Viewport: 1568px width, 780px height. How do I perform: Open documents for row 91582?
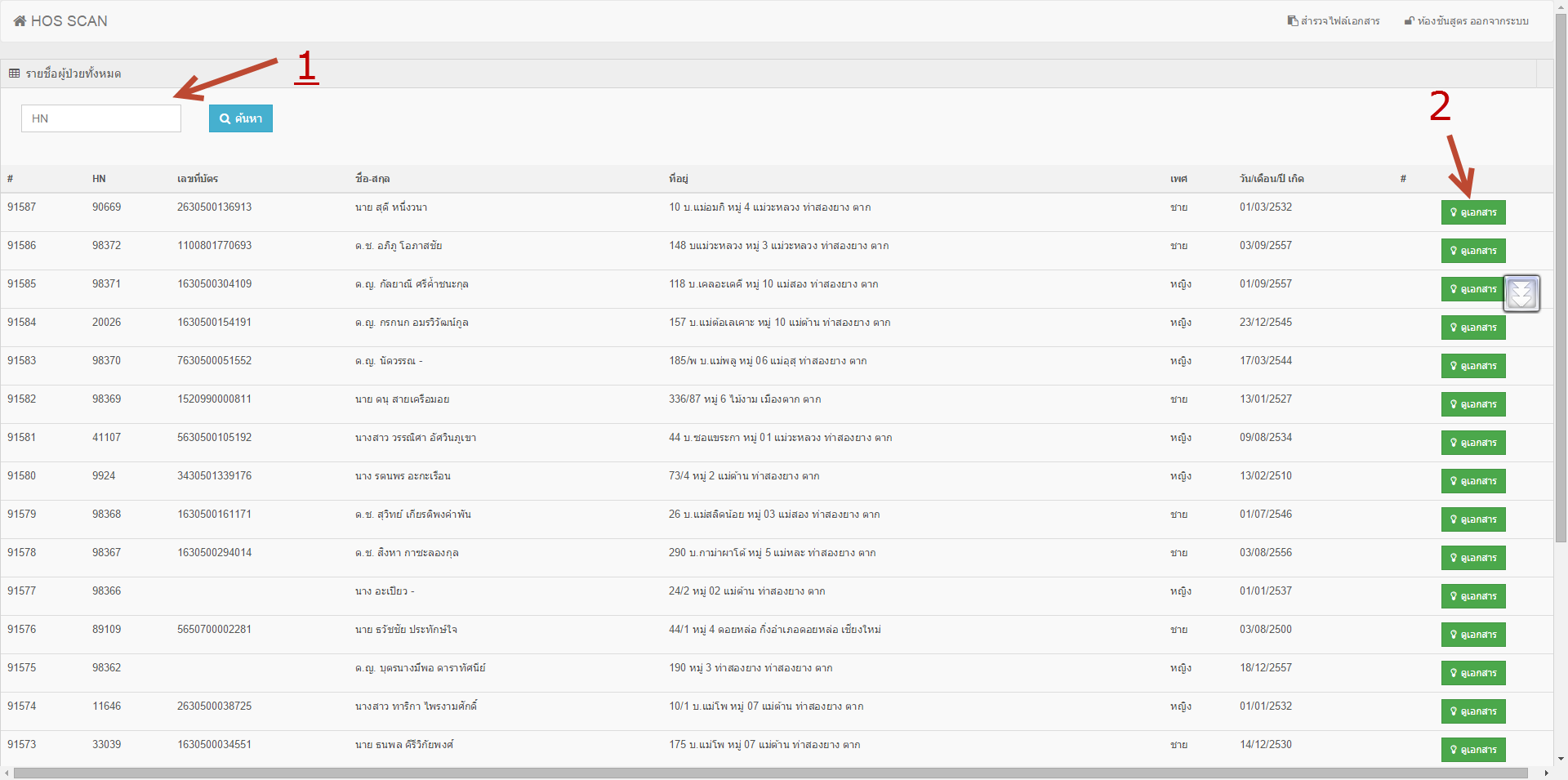point(1472,404)
